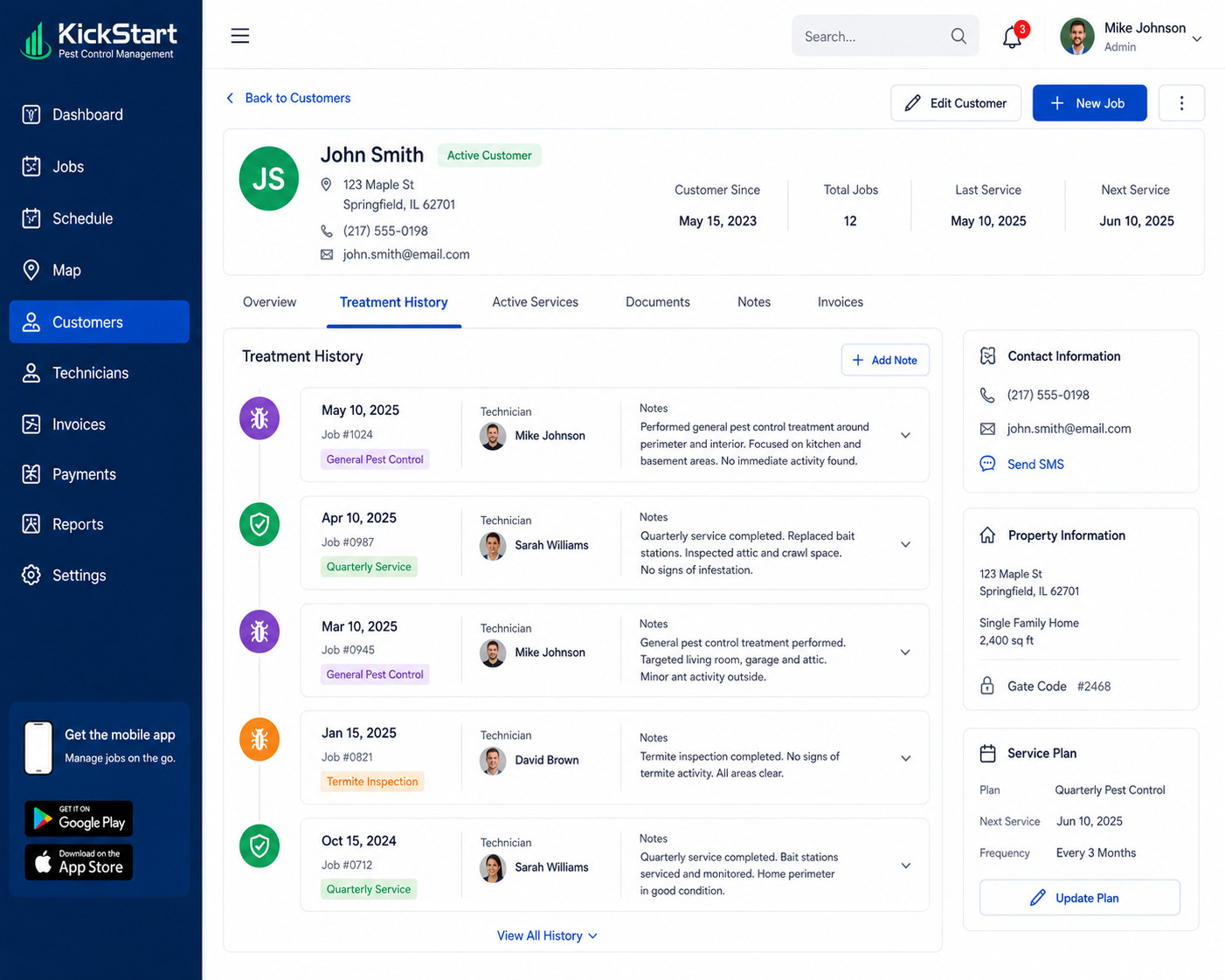Click the purple bug icon for Job #1024
Viewport: 1225px width, 980px height.
click(x=260, y=418)
